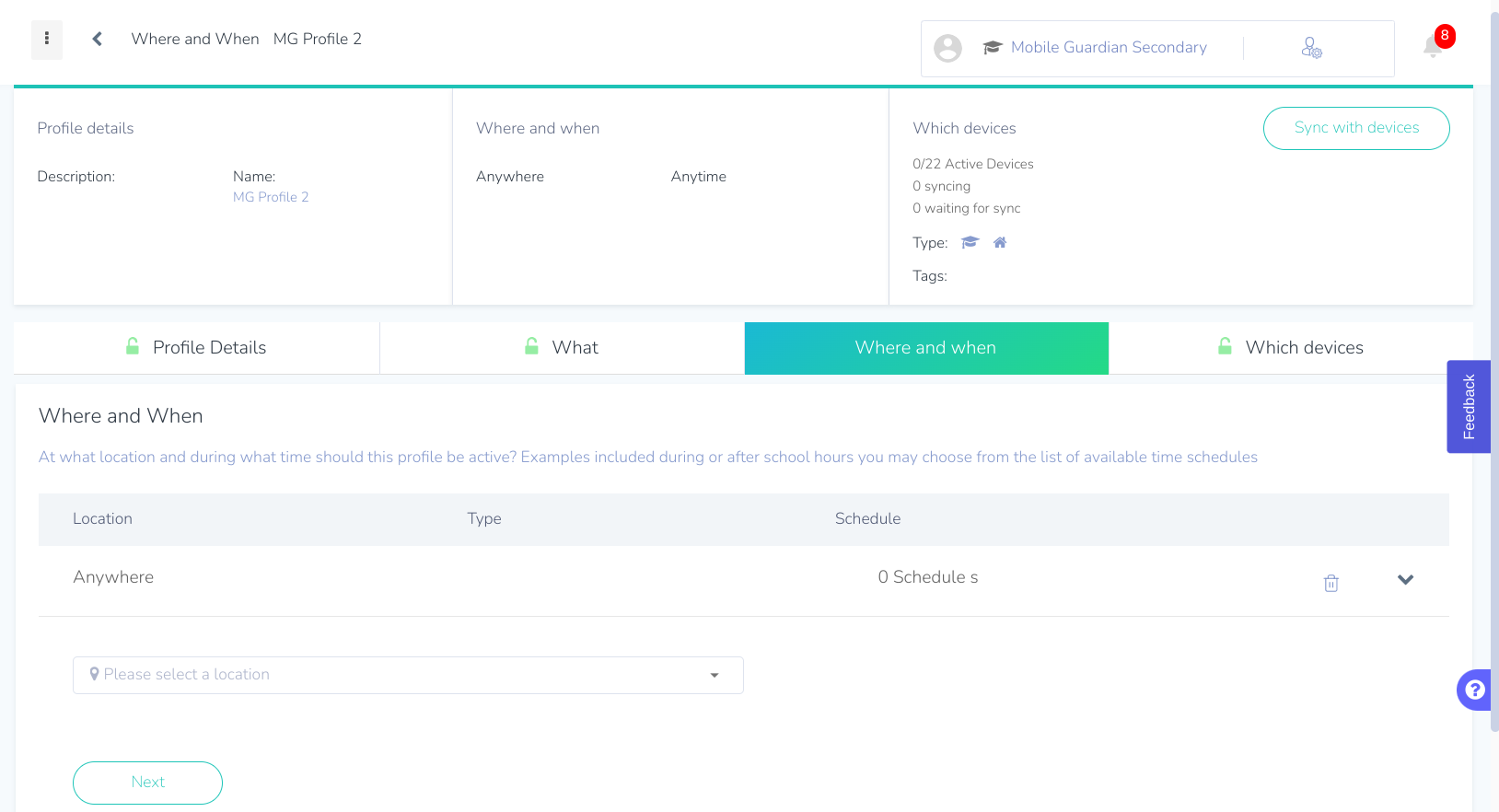This screenshot has height=812, width=1499.
Task: Open the Feedback side tab
Action: pyautogui.click(x=1469, y=406)
